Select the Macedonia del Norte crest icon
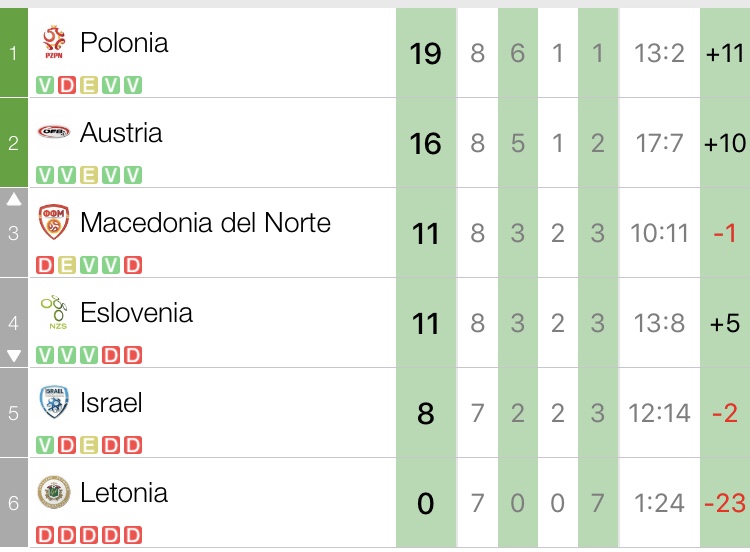Image resolution: width=750 pixels, height=552 pixels. pyautogui.click(x=53, y=222)
